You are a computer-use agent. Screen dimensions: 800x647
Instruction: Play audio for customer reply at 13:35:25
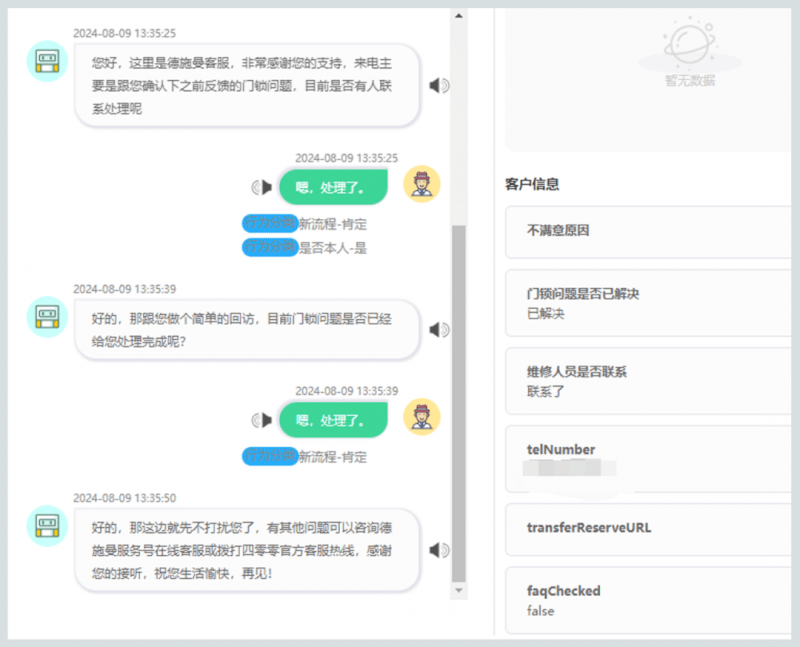coord(262,187)
